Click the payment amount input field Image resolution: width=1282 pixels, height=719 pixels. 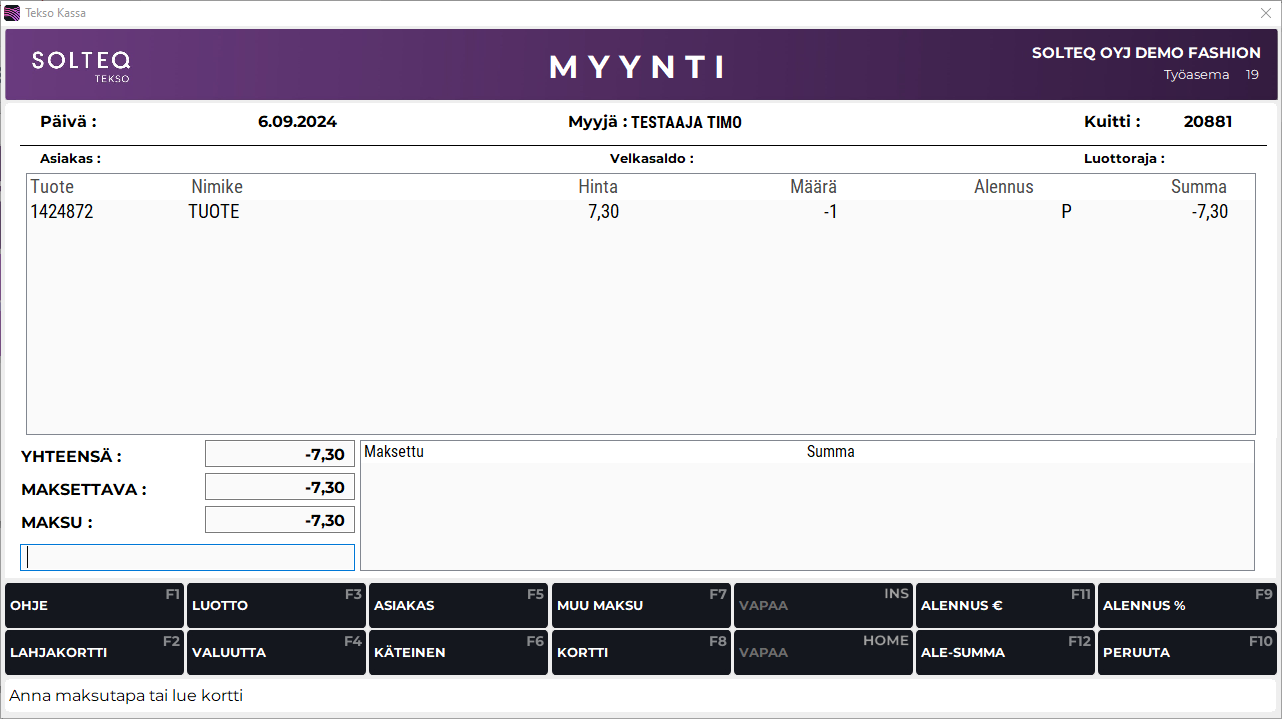[187, 557]
